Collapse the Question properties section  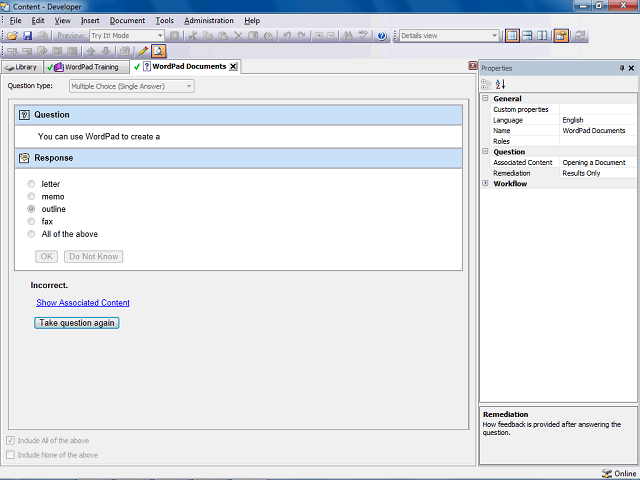point(485,151)
